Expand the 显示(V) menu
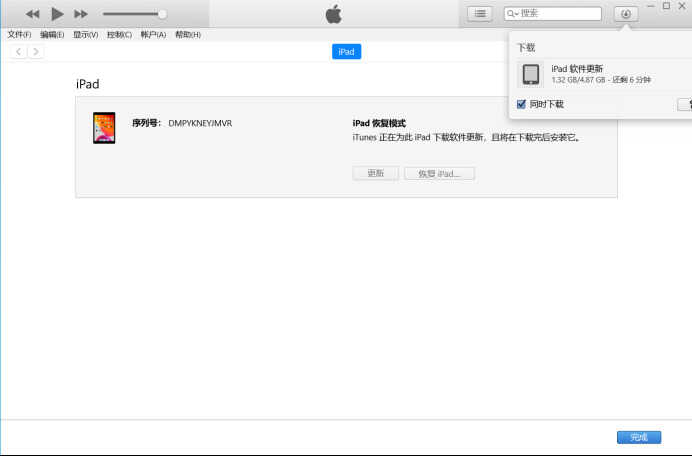The height and width of the screenshot is (456, 692). click(x=85, y=35)
